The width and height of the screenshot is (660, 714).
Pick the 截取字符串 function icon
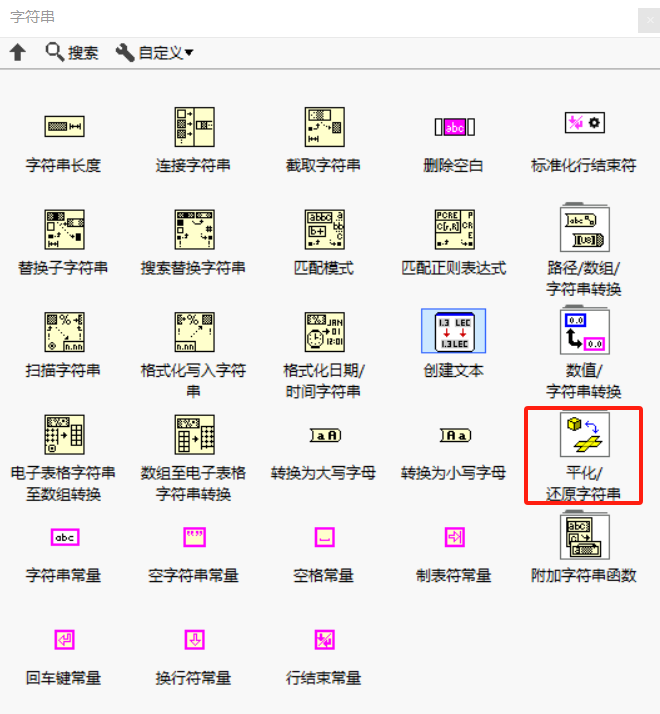[324, 127]
